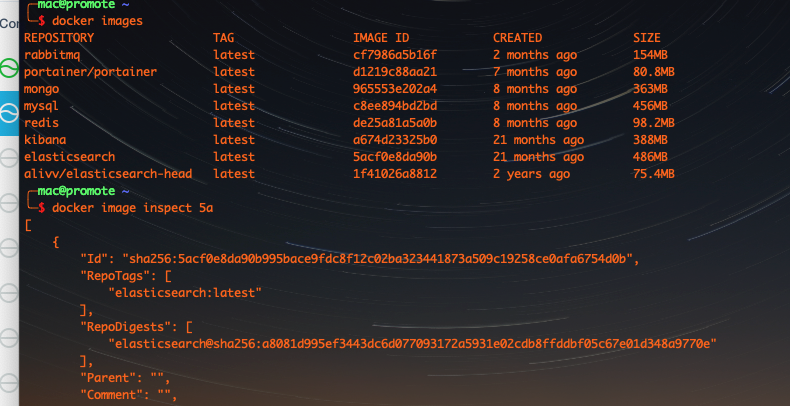Select the mongo repository name

41,89
